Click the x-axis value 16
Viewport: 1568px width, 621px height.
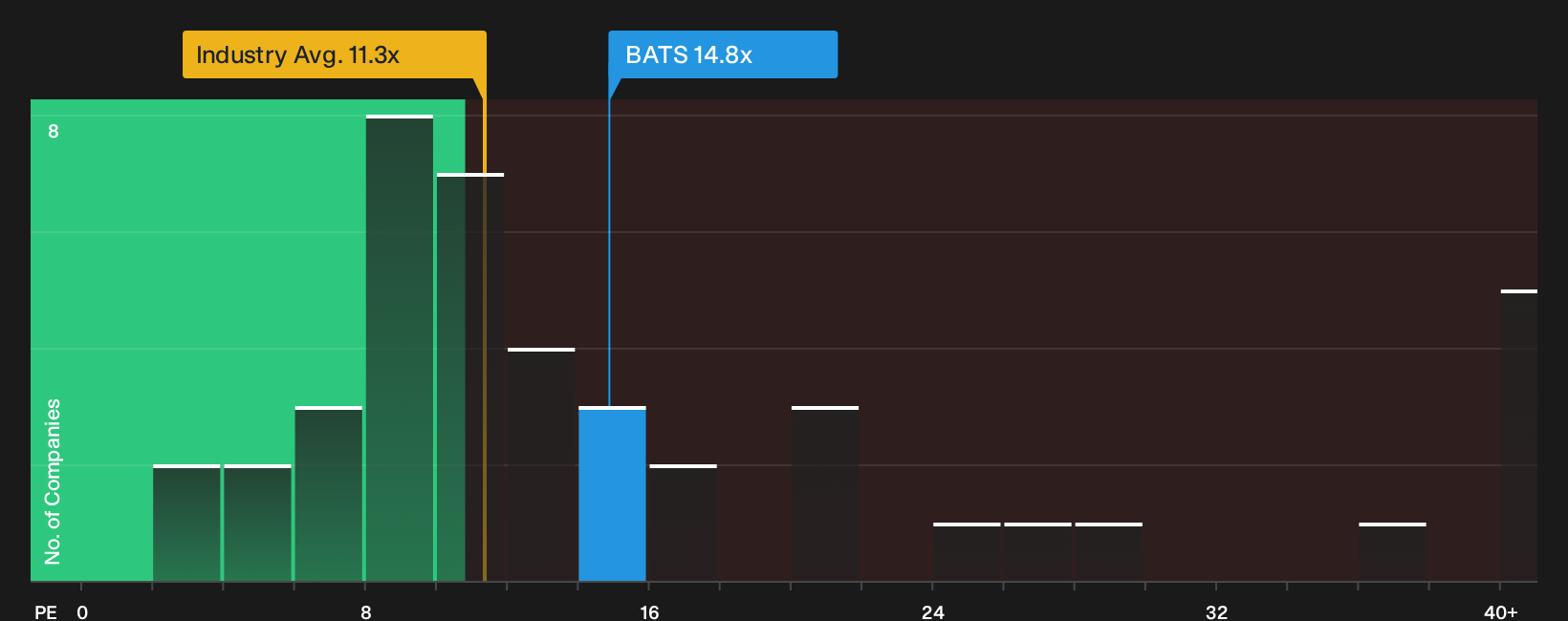pyautogui.click(x=649, y=611)
